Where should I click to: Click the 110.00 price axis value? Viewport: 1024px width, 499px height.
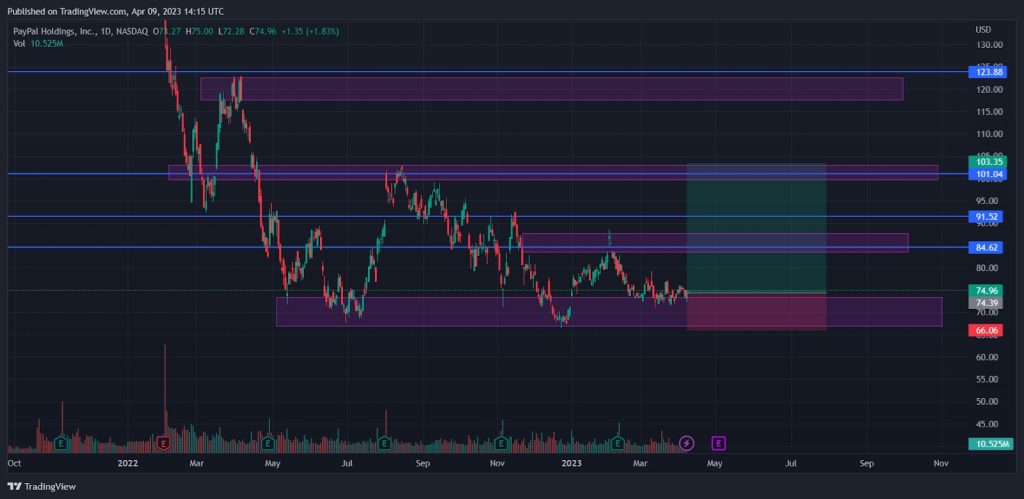pyautogui.click(x=989, y=134)
